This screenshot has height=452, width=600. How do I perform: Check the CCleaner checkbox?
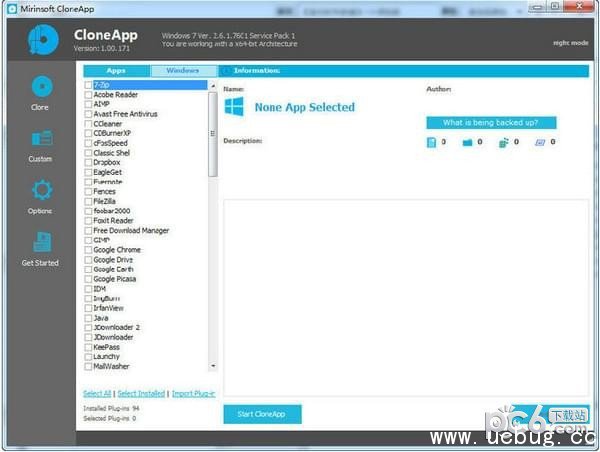click(x=88, y=124)
